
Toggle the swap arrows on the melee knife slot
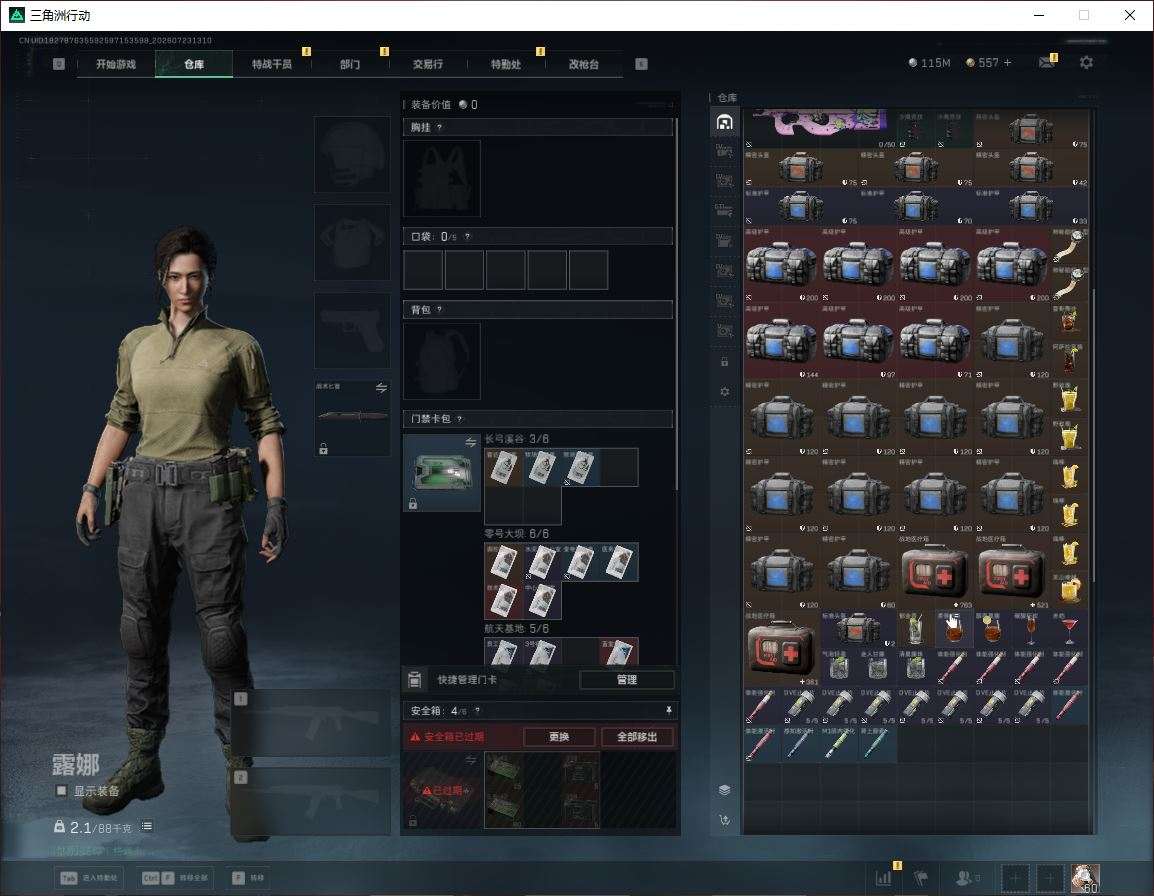[381, 388]
